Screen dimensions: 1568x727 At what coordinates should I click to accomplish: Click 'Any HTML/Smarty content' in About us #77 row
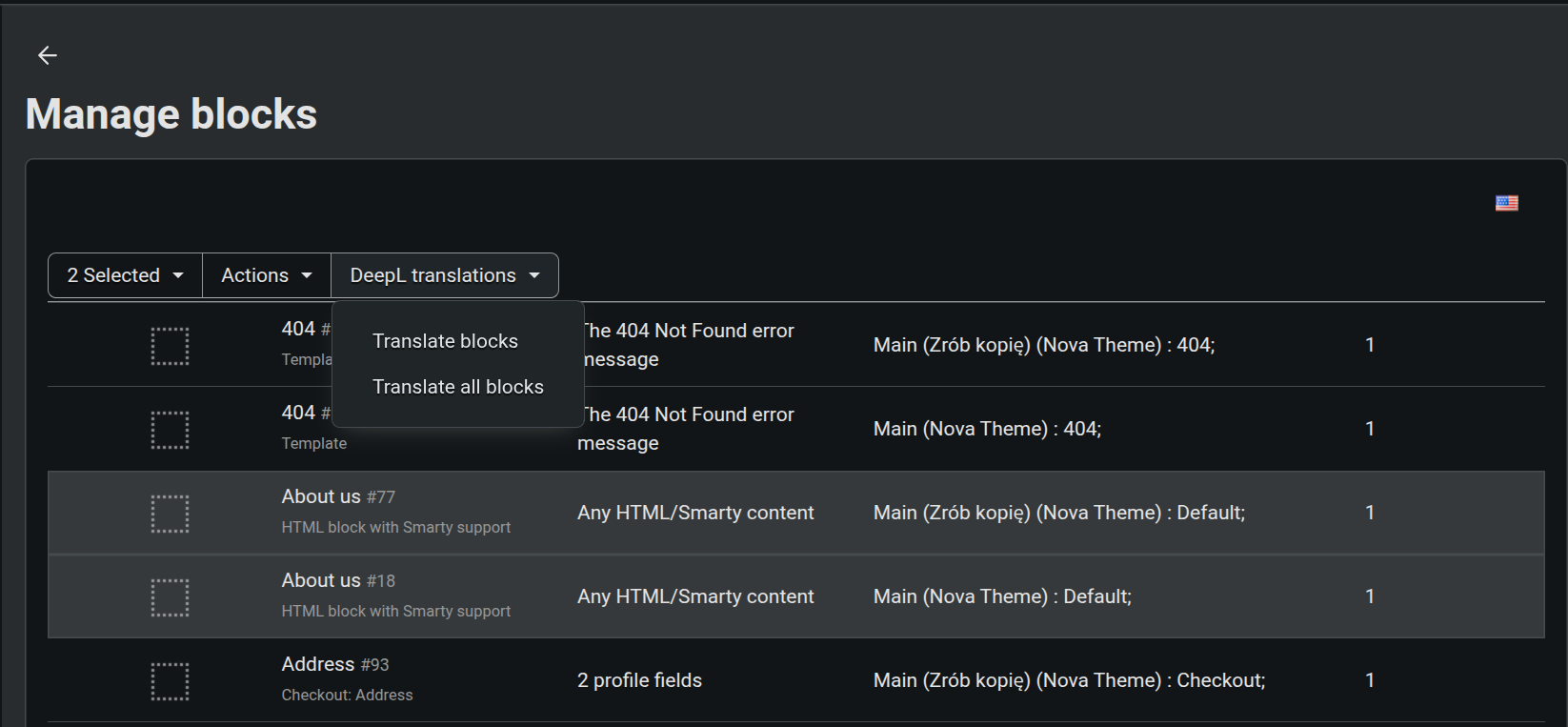[695, 513]
